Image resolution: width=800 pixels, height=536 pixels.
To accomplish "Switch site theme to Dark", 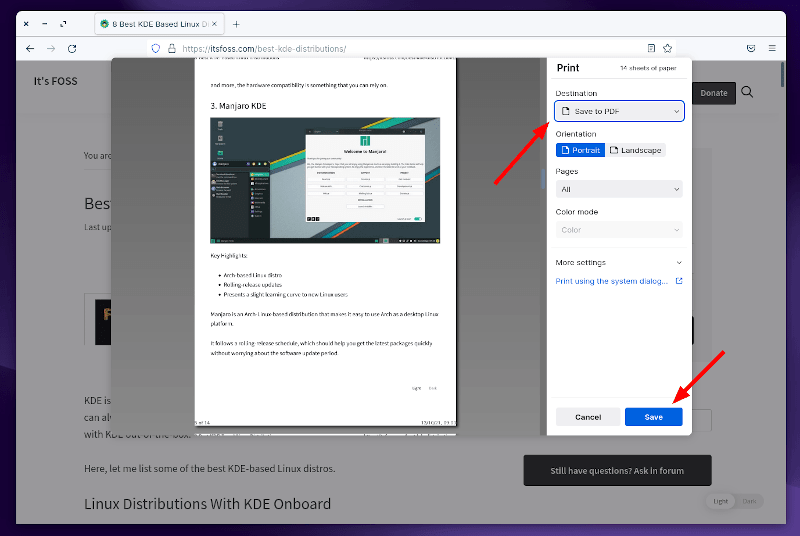I will tap(750, 501).
